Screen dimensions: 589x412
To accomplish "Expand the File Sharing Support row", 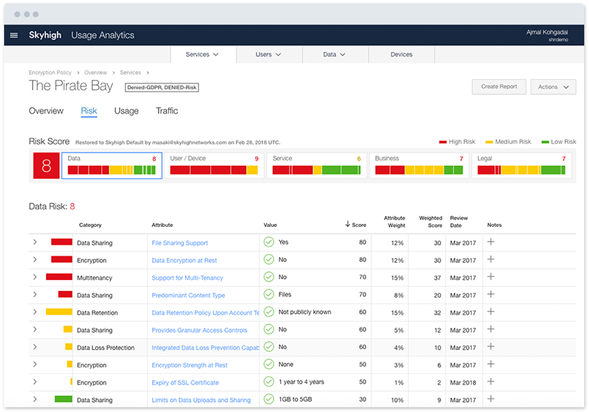I will (x=35, y=242).
